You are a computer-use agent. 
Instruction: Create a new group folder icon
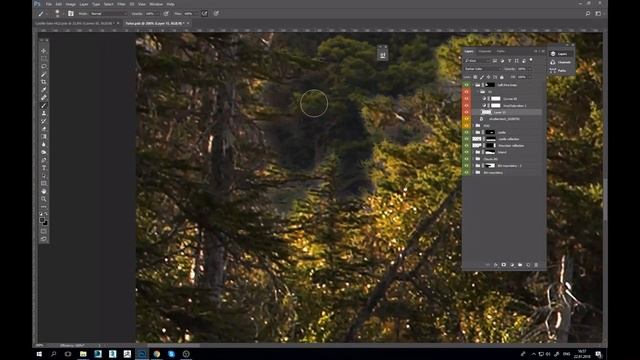(520, 265)
